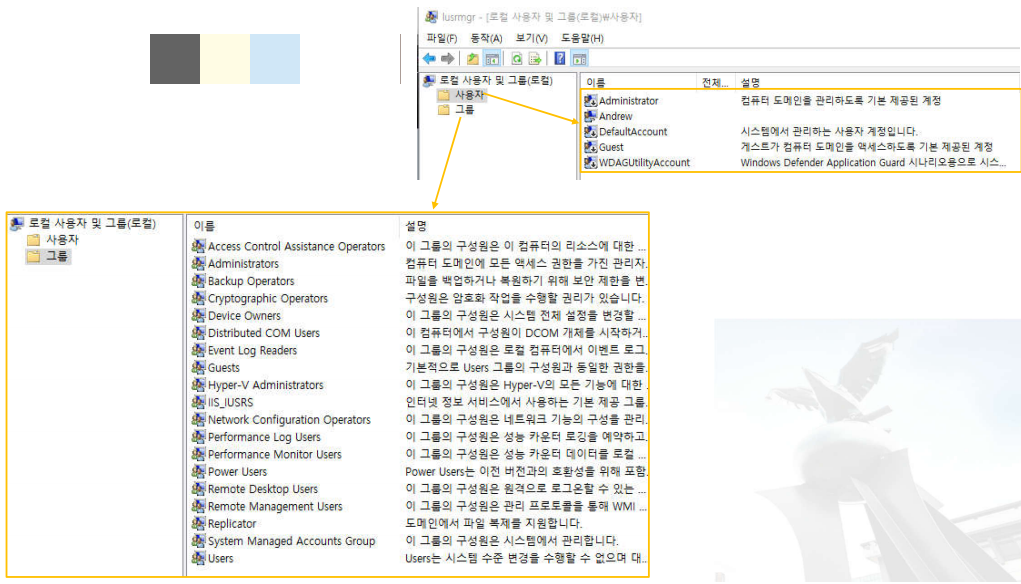
Task: Toggle the show/hide action pane icon
Action: point(580,59)
